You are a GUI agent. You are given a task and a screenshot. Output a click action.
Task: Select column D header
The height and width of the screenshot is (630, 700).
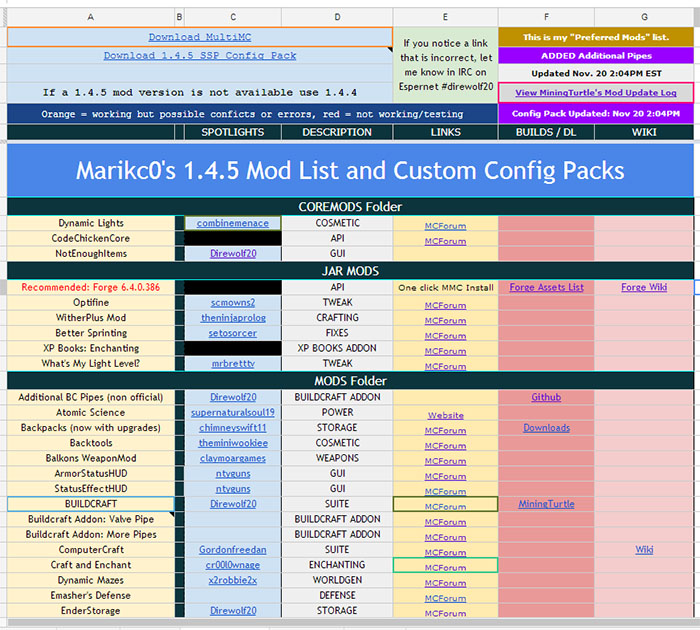point(338,17)
